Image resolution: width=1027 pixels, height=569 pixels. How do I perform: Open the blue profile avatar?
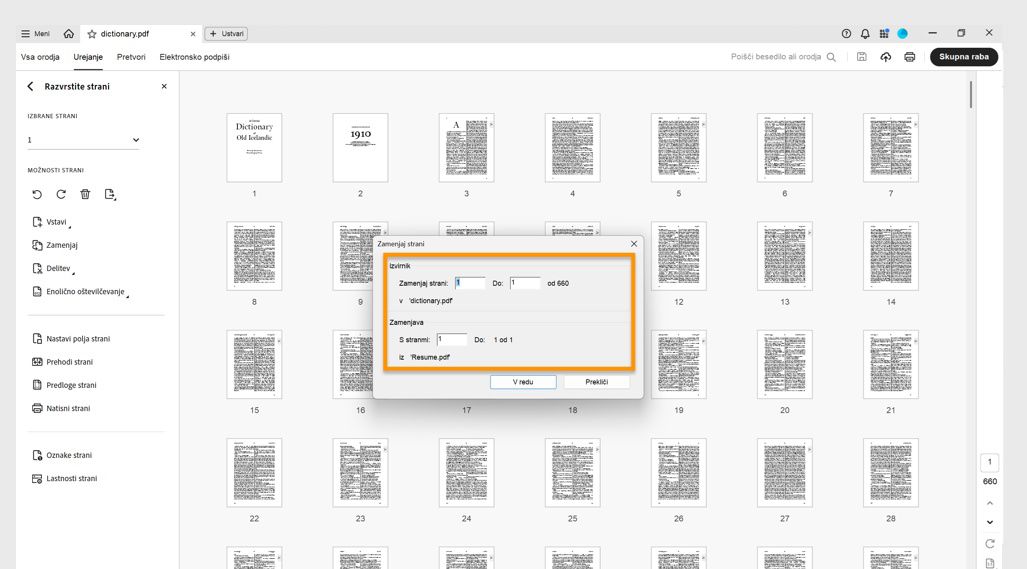point(903,33)
